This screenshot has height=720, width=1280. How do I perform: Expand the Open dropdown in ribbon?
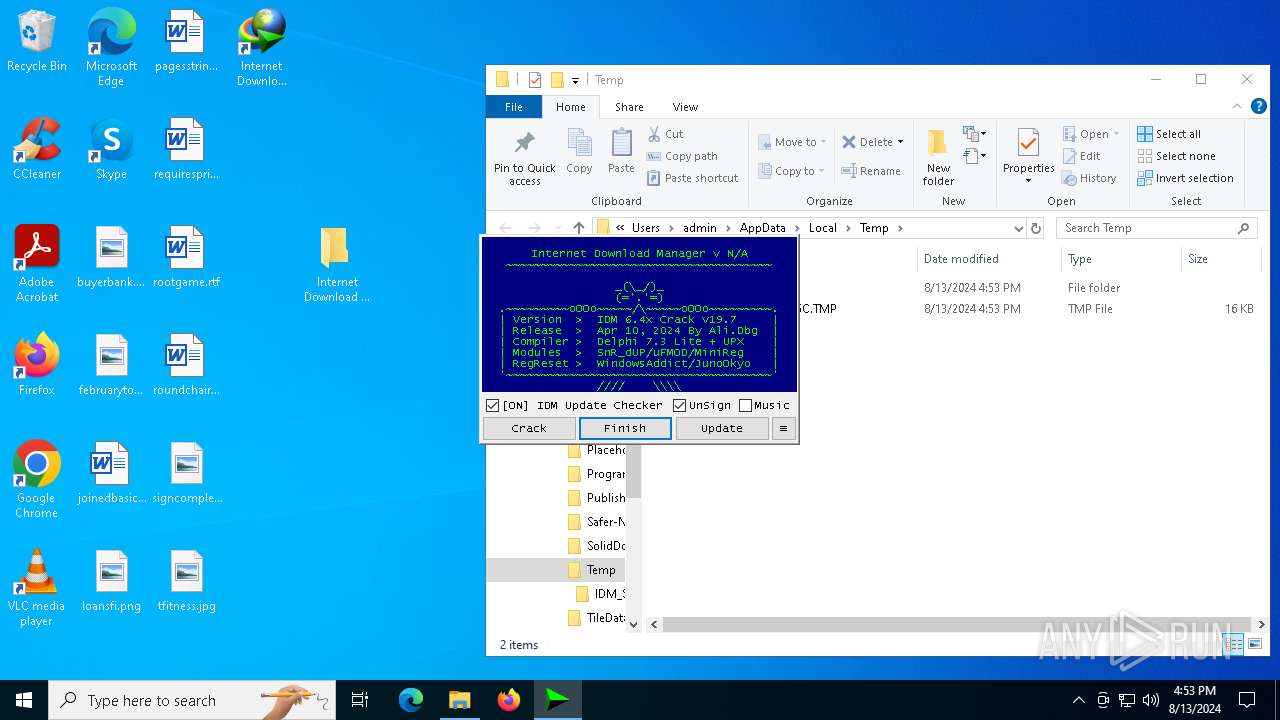tap(1116, 134)
